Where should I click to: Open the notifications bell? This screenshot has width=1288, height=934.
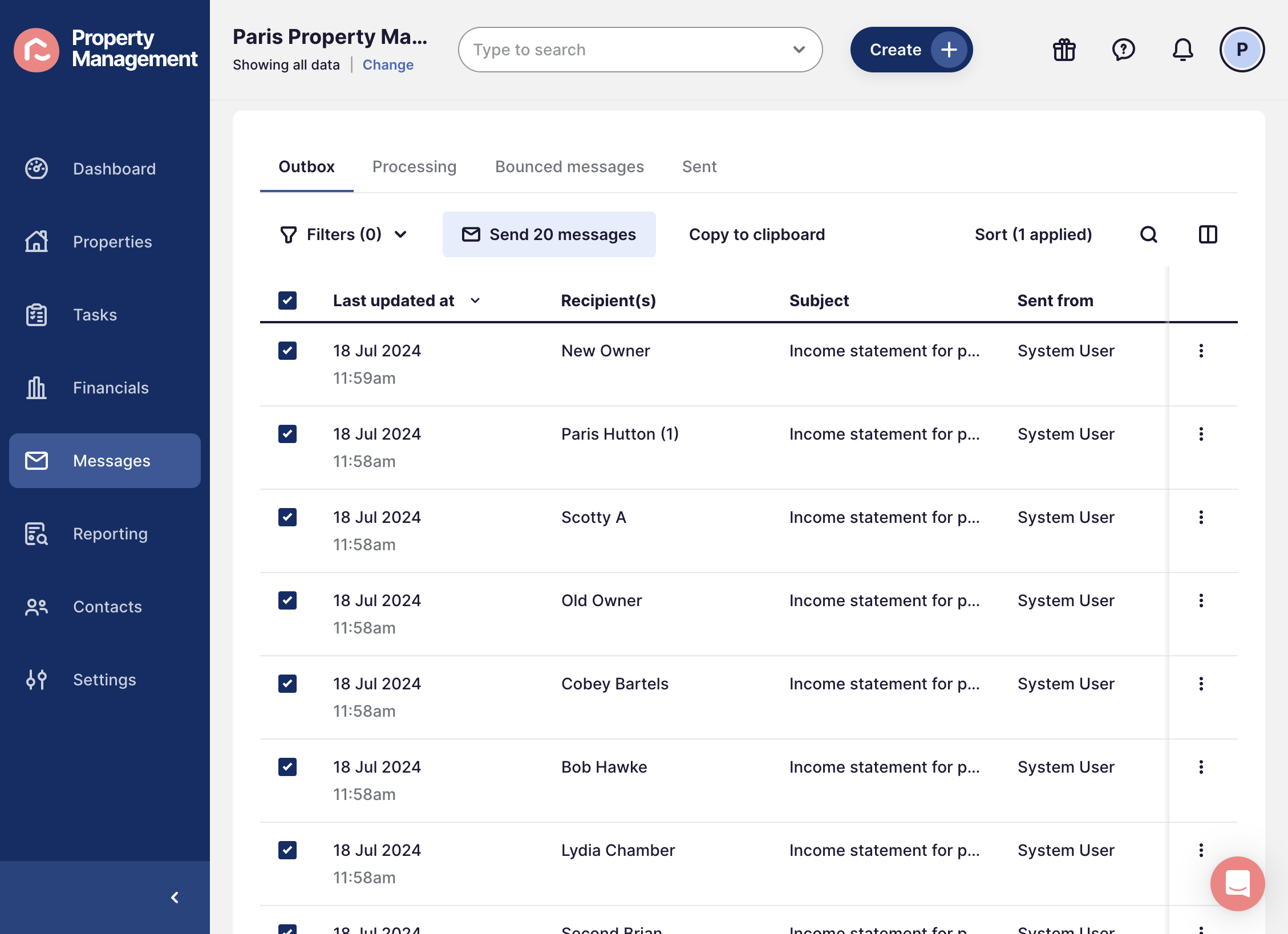click(x=1183, y=50)
